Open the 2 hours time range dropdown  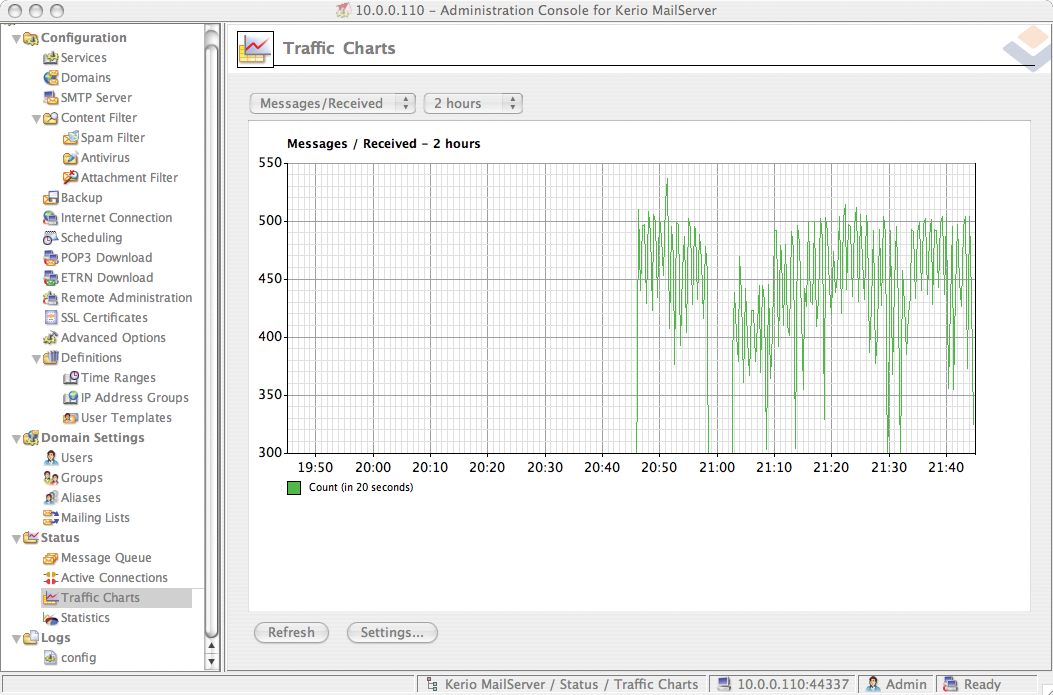click(x=473, y=103)
